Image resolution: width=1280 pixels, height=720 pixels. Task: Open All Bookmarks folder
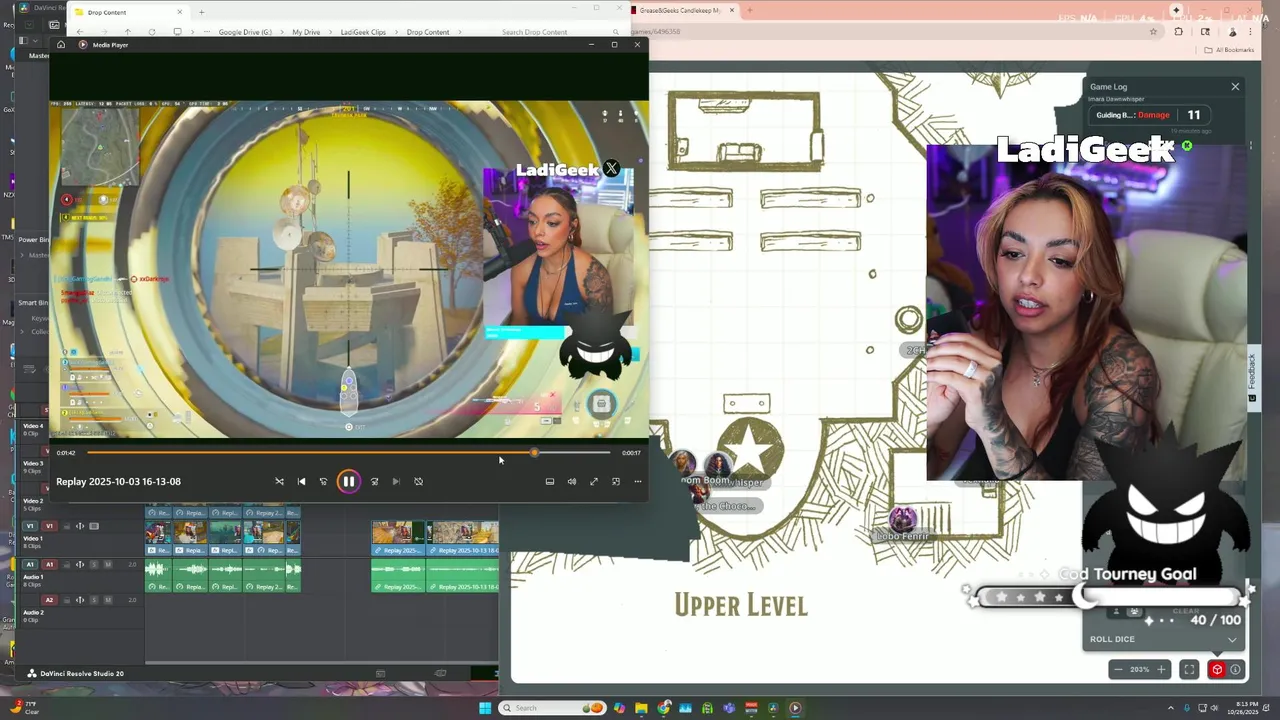1230,50
